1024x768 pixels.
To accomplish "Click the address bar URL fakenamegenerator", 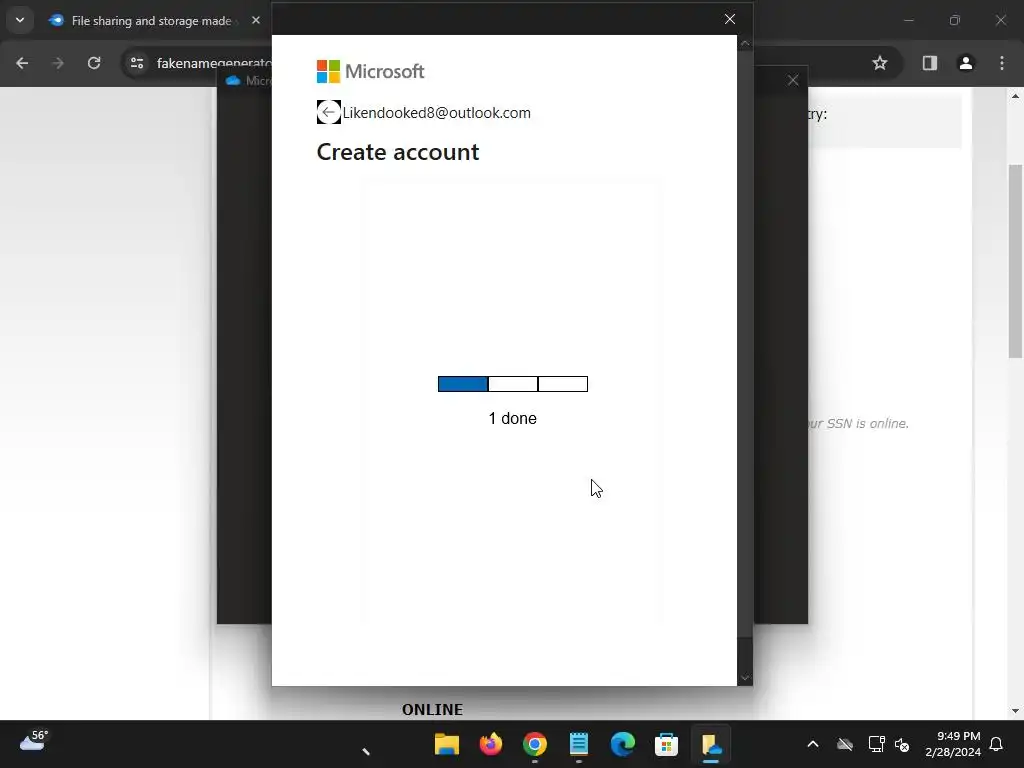I will pyautogui.click(x=214, y=63).
